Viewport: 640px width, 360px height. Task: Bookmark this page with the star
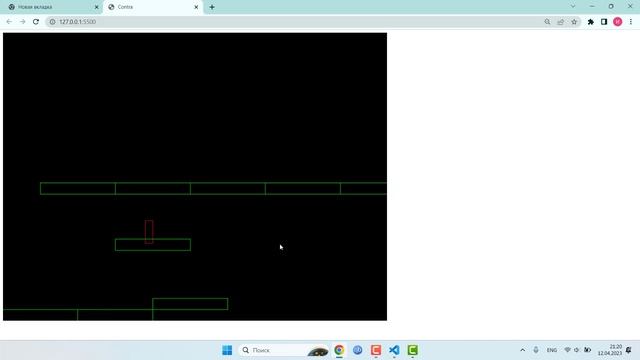pyautogui.click(x=574, y=22)
